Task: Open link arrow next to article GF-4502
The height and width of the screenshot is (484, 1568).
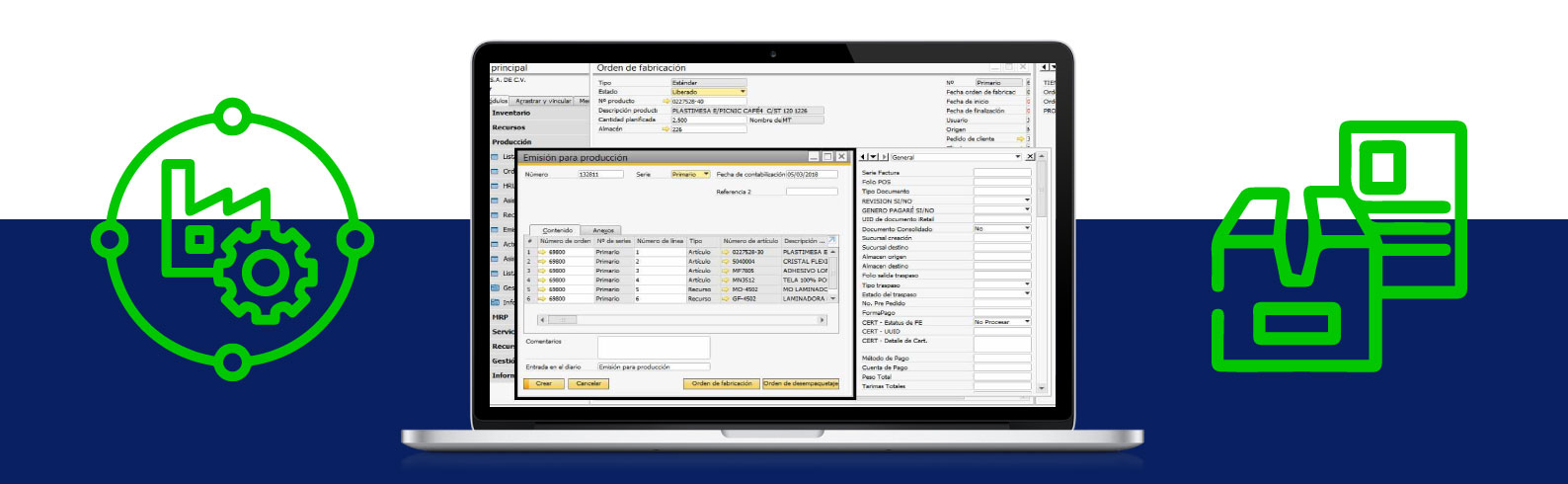Action: [x=726, y=298]
